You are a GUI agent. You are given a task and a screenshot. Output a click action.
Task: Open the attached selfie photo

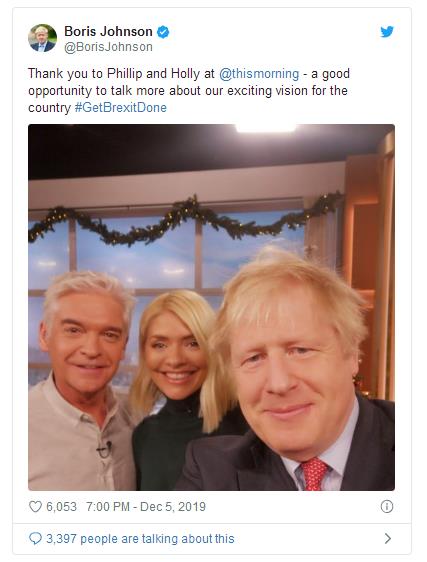click(x=212, y=307)
